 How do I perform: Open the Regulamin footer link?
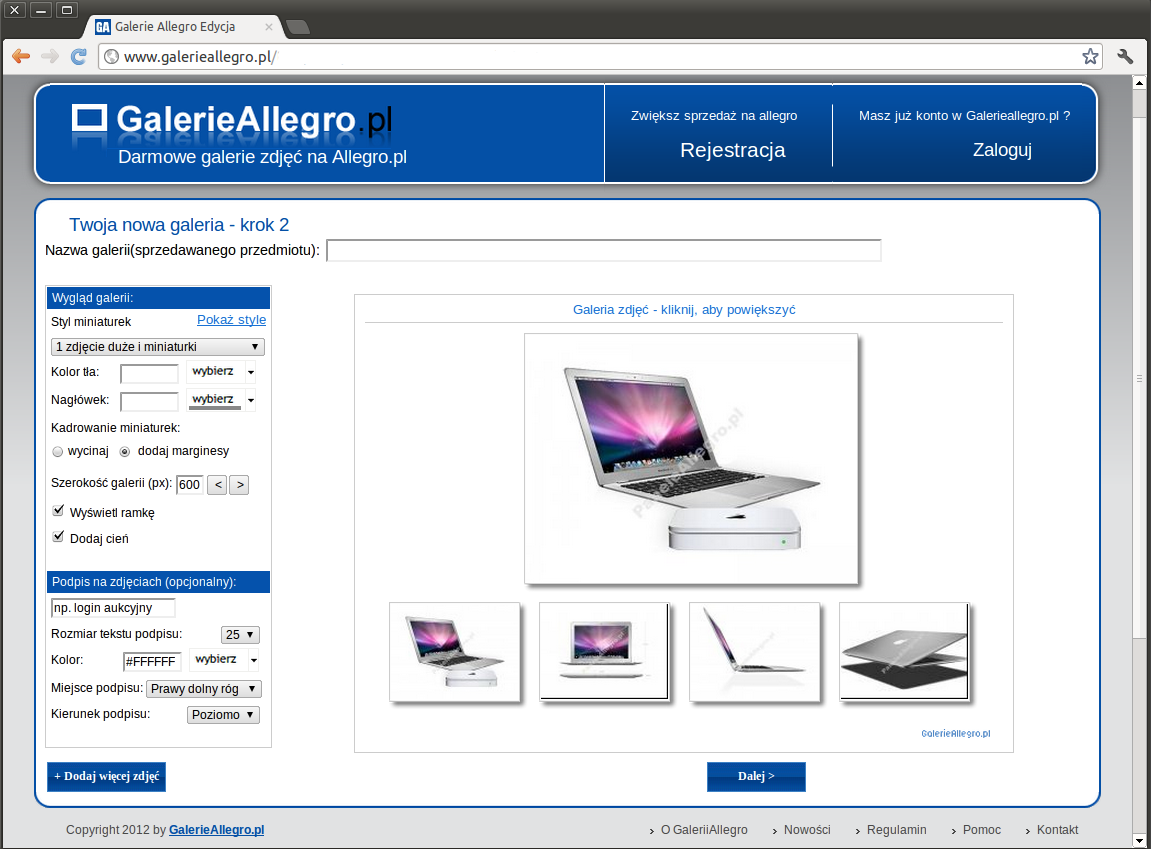[896, 830]
